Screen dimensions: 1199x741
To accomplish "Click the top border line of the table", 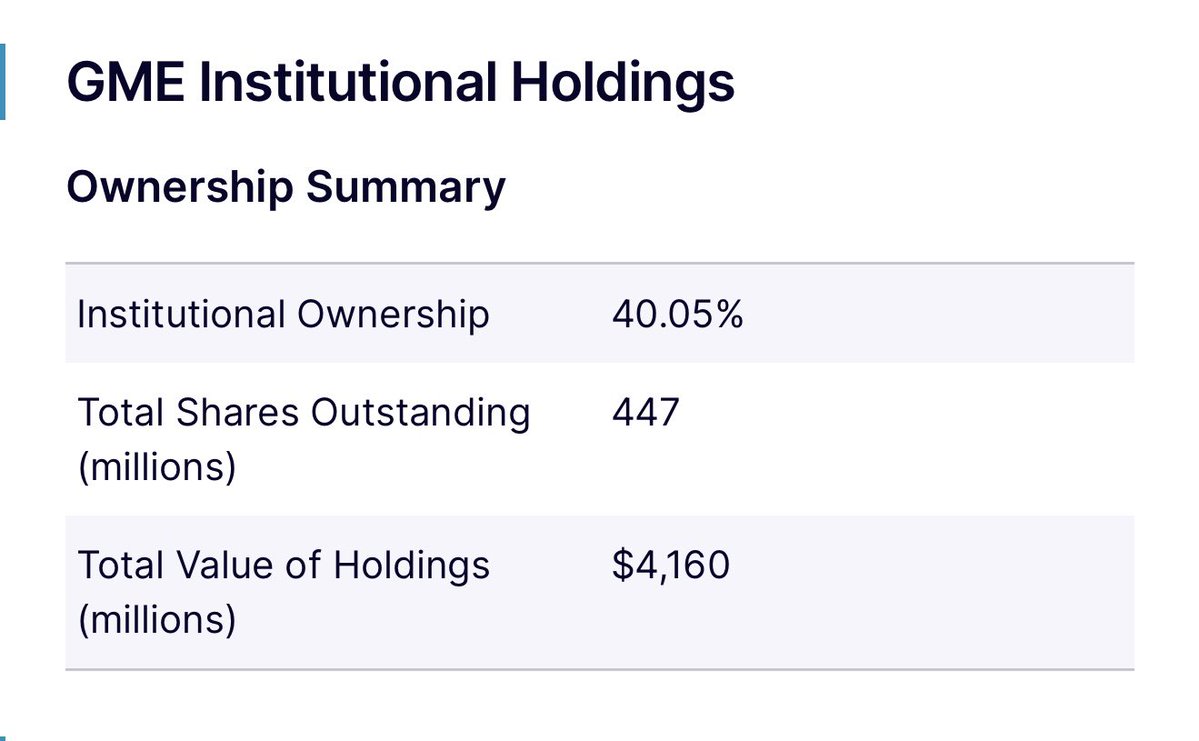I will (600, 264).
